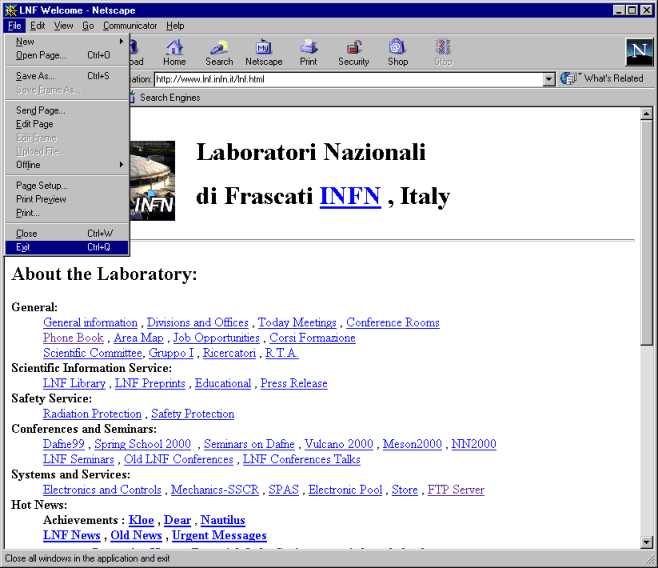
Task: Click the File menu title
Action: pos(14,26)
